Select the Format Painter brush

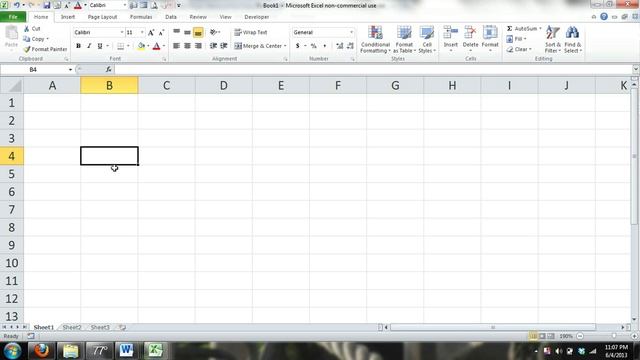[27, 49]
